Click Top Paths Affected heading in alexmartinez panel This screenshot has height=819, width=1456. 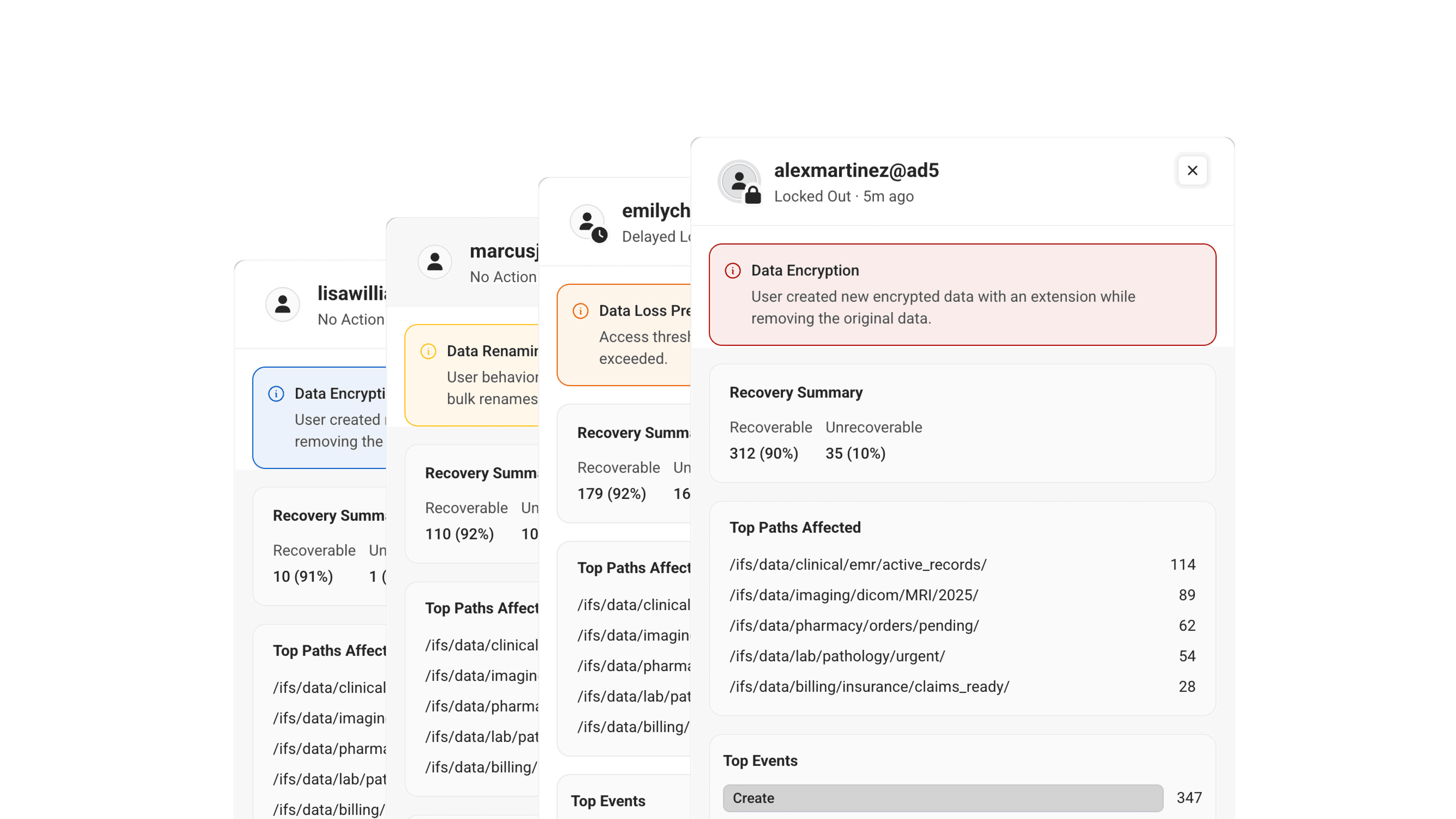(x=795, y=527)
